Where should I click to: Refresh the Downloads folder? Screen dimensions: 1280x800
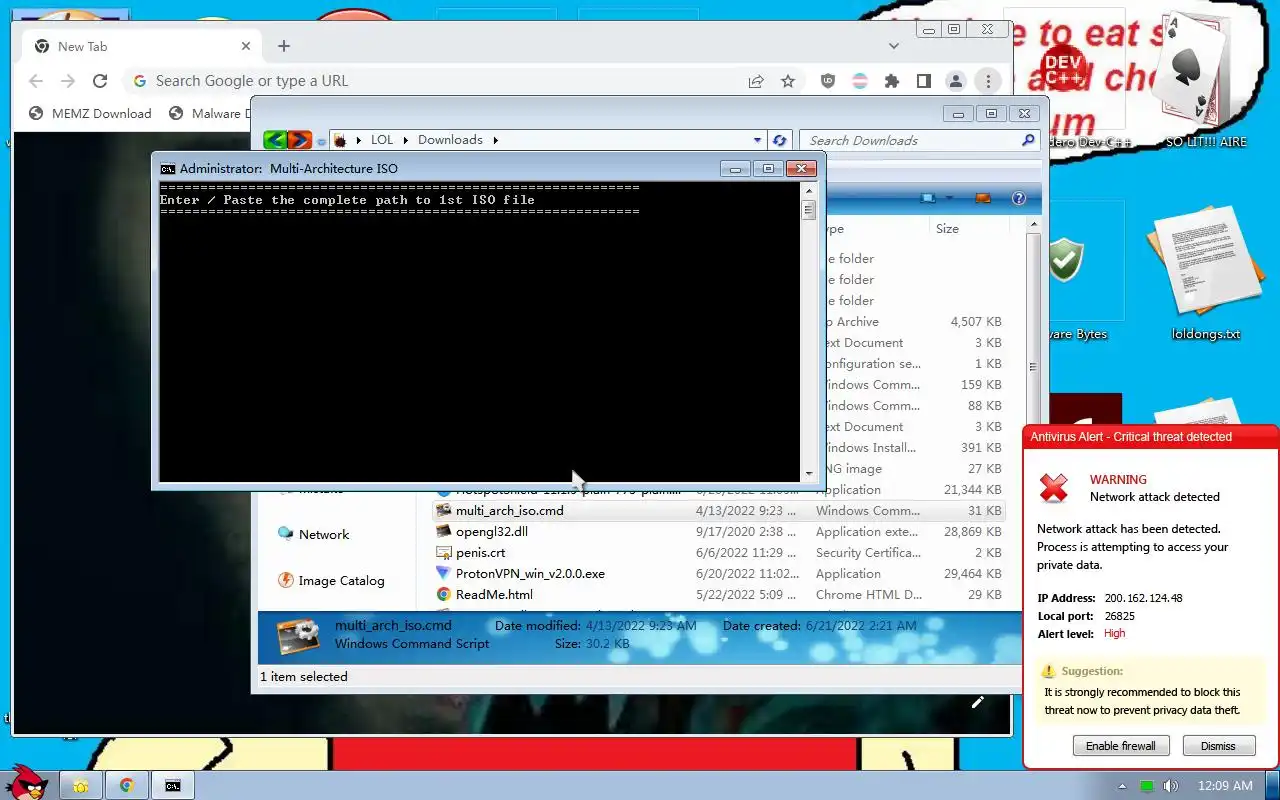coord(780,140)
